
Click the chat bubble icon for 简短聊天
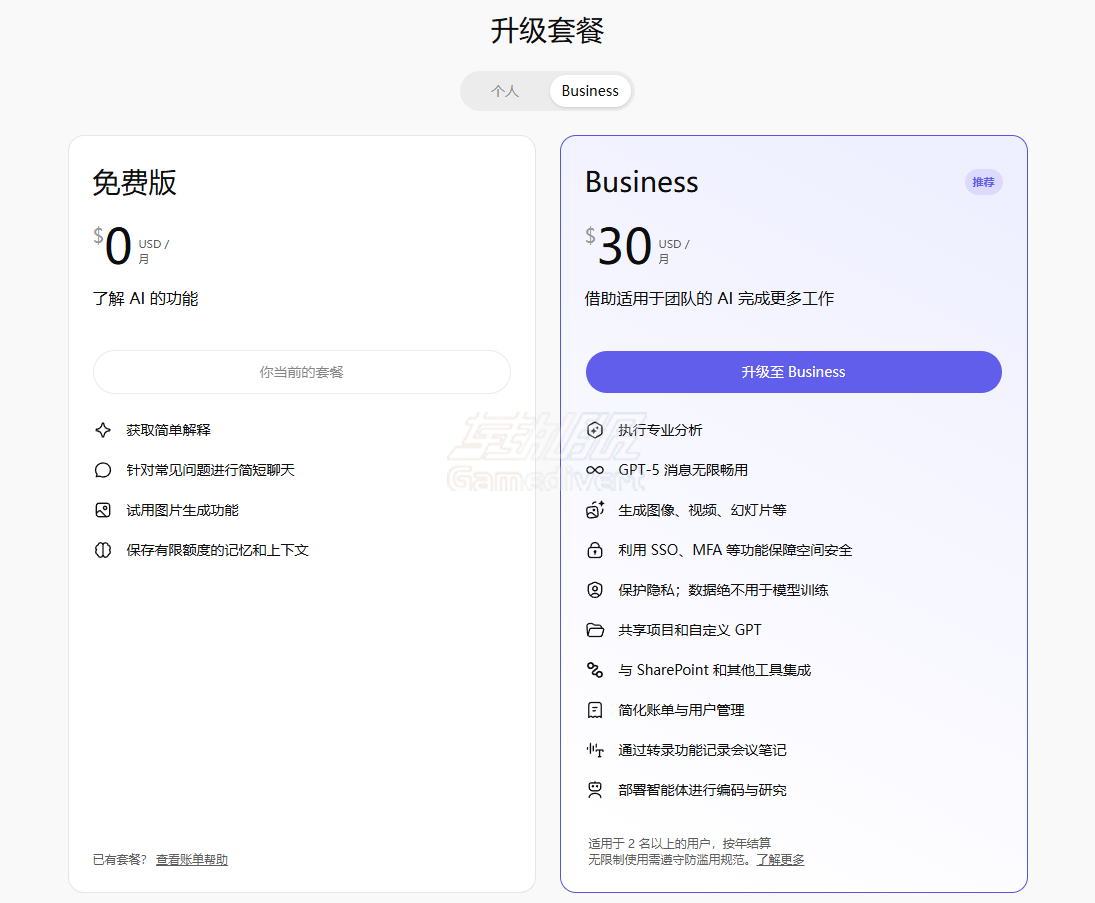pos(102,470)
